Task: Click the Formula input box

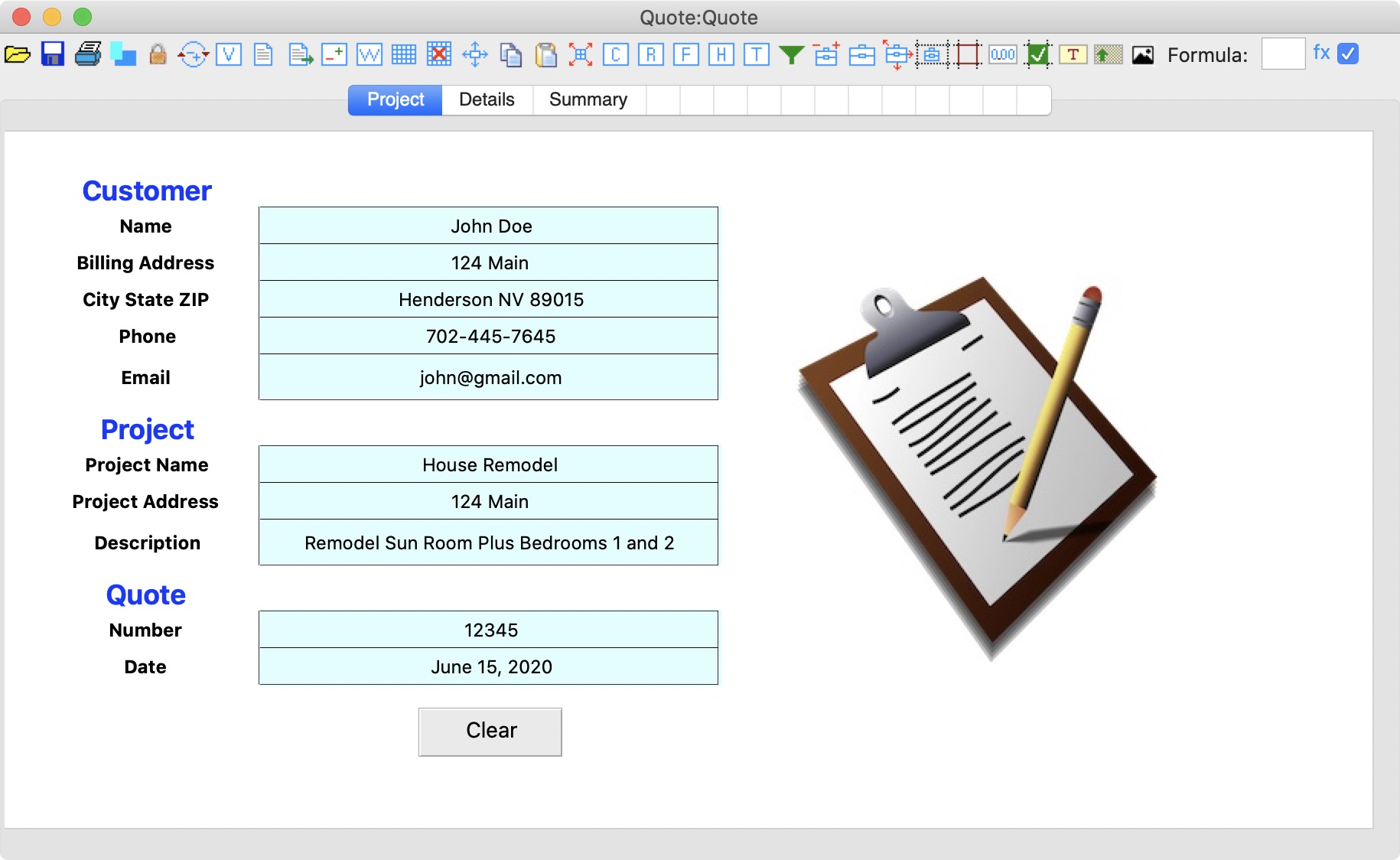Action: pyautogui.click(x=1283, y=54)
